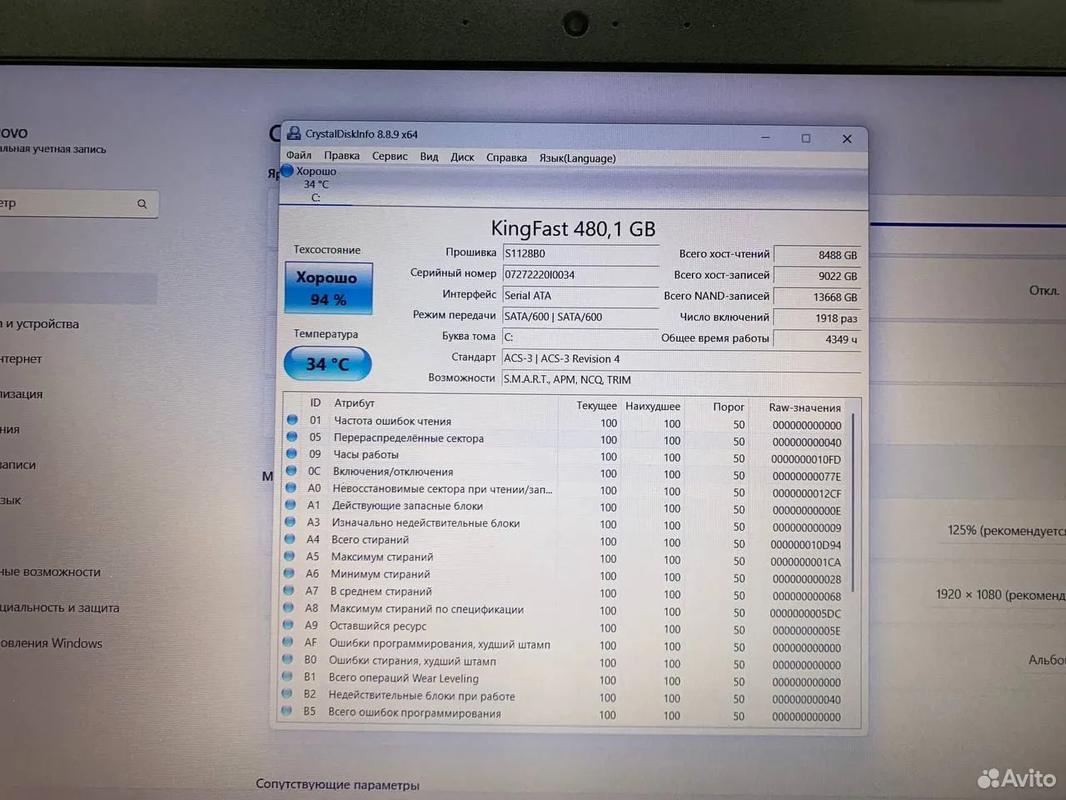Click the search magnifier icon in Settings
The width and height of the screenshot is (1066, 800).
[142, 204]
